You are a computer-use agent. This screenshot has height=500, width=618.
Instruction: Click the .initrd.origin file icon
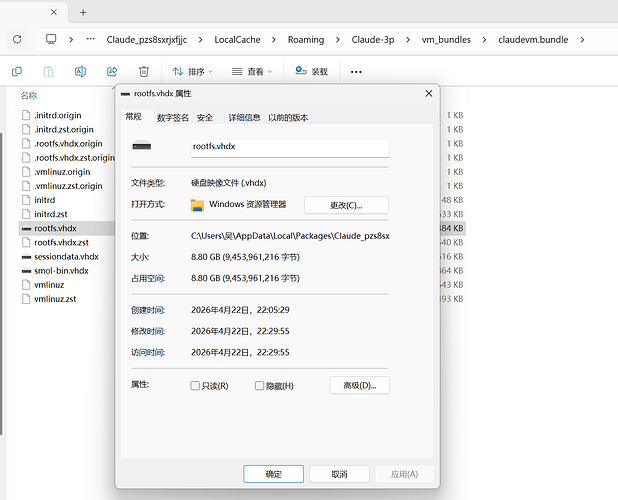(26, 115)
